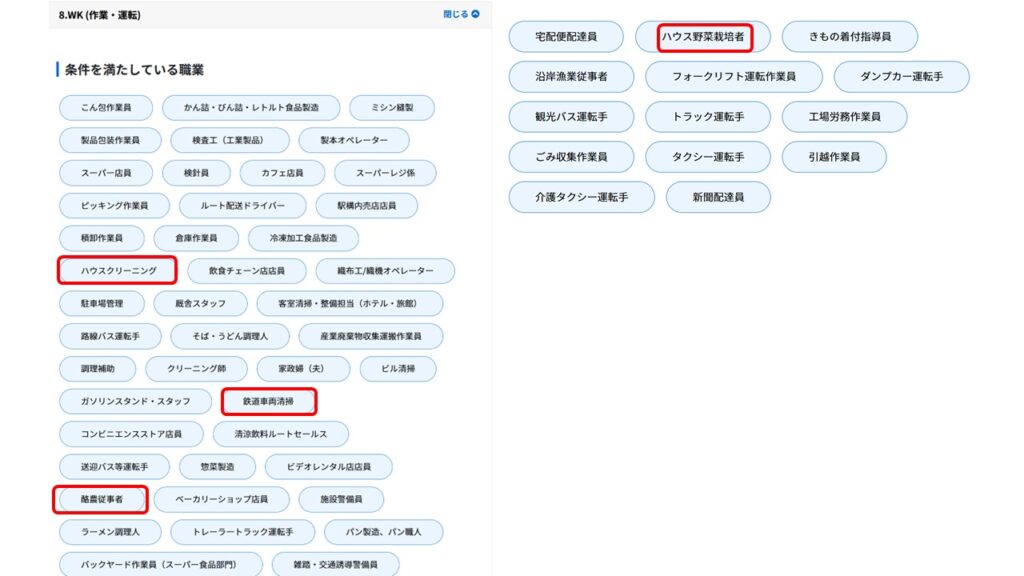Collapse section with 閉じる chevron icon
Viewport: 1024px width, 576px height.
point(461,14)
